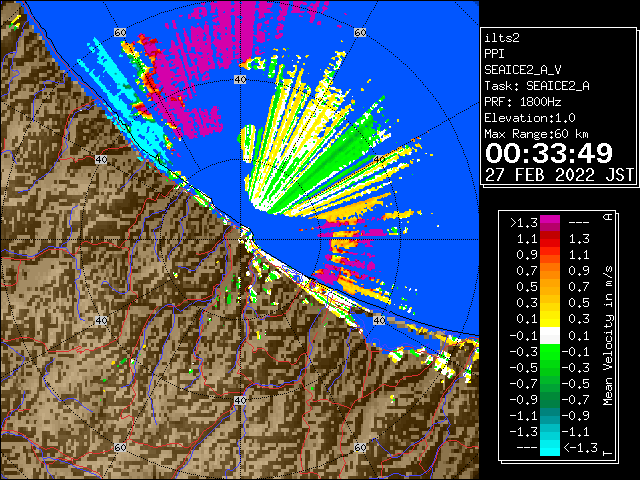The image size is (640, 480).
Task: Click the "T" letter at the legend bottom
Action: pos(608,453)
